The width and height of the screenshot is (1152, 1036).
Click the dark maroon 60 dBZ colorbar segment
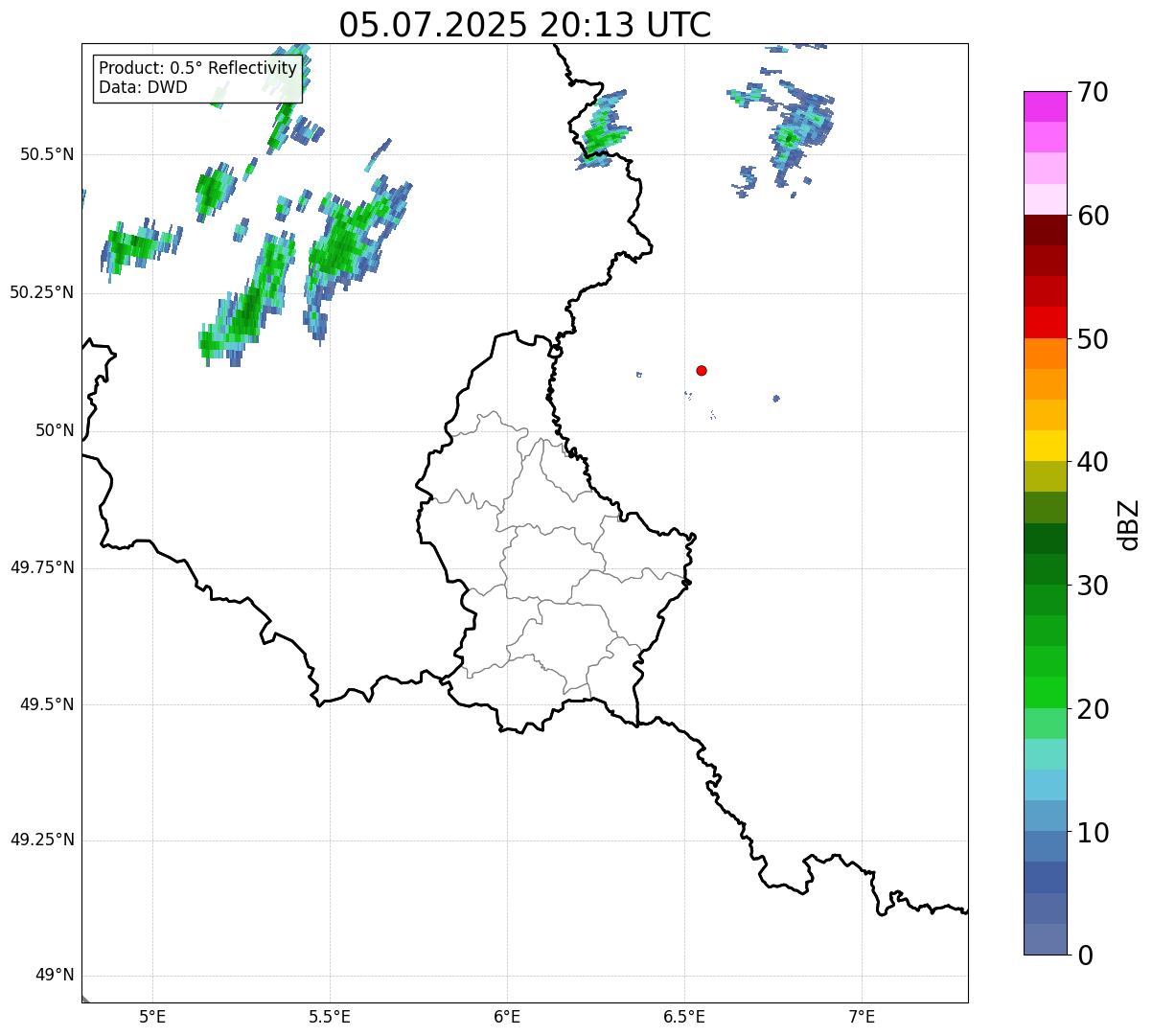(1046, 230)
